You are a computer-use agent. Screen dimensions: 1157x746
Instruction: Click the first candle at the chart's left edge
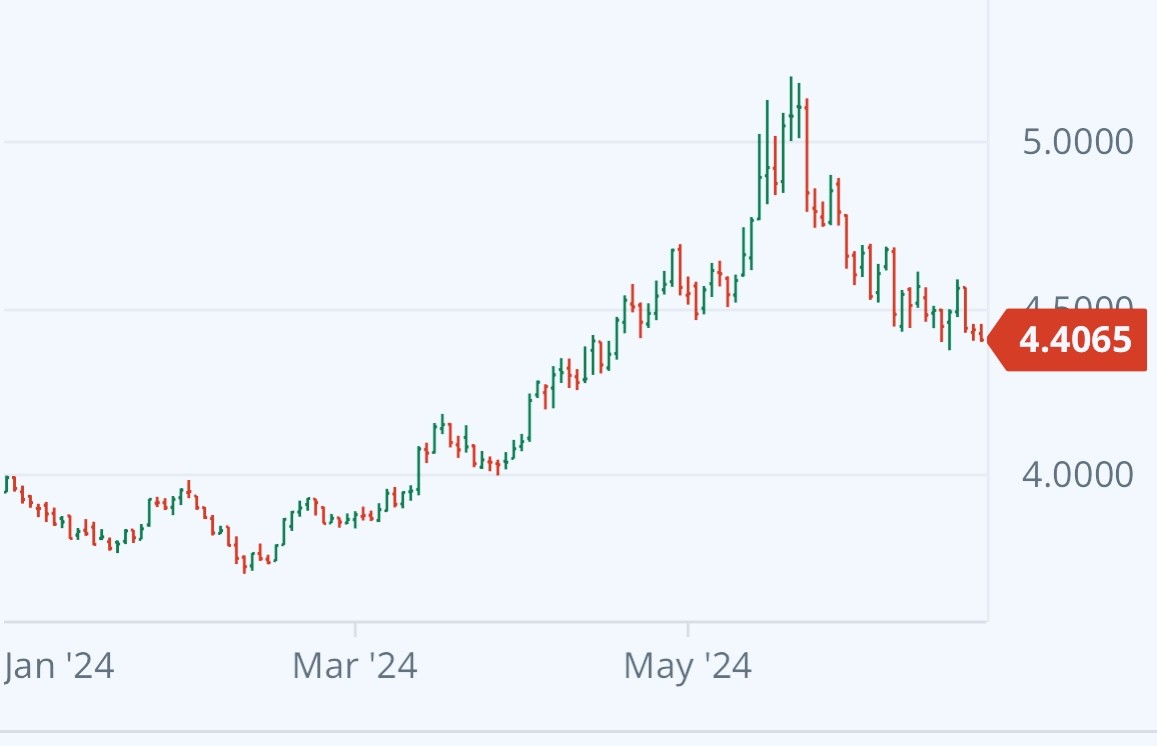coord(6,485)
